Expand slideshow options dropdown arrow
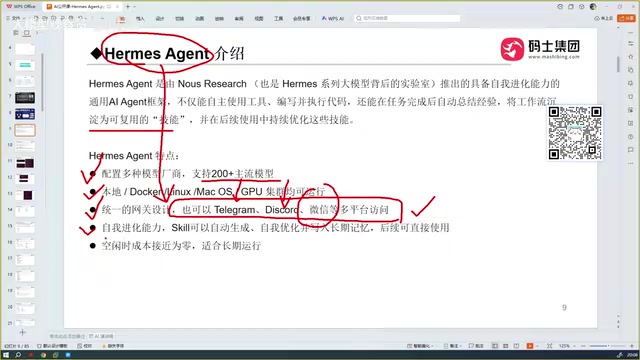 point(537,346)
